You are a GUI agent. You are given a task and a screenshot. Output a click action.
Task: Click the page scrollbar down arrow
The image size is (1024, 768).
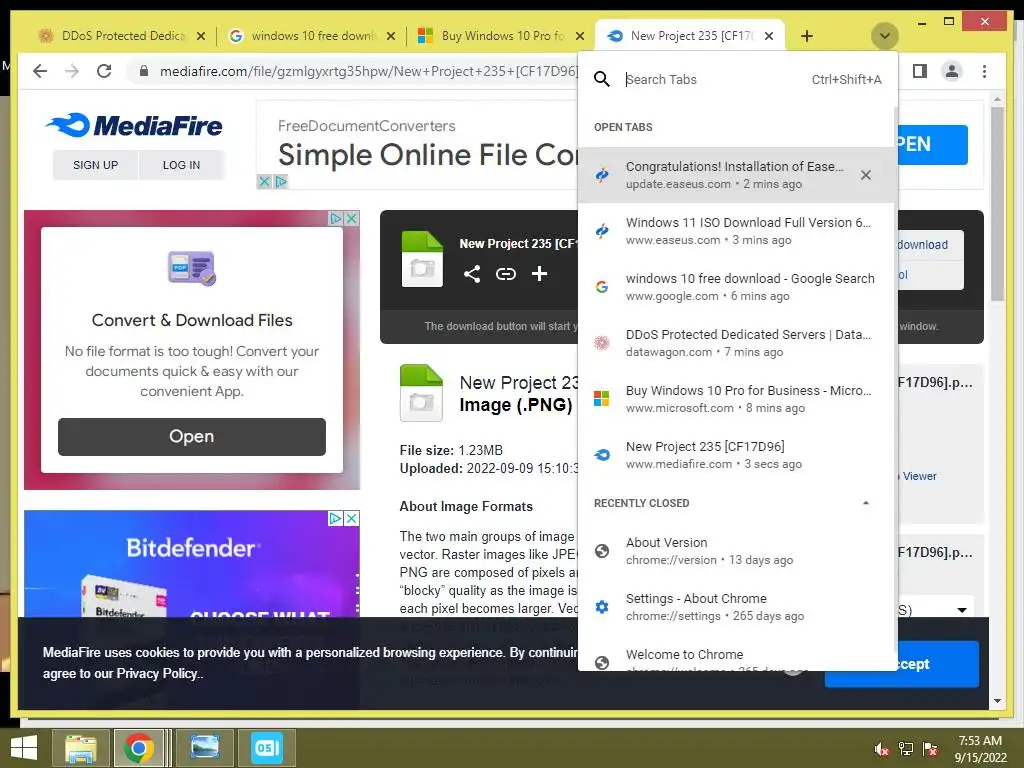pyautogui.click(x=997, y=701)
